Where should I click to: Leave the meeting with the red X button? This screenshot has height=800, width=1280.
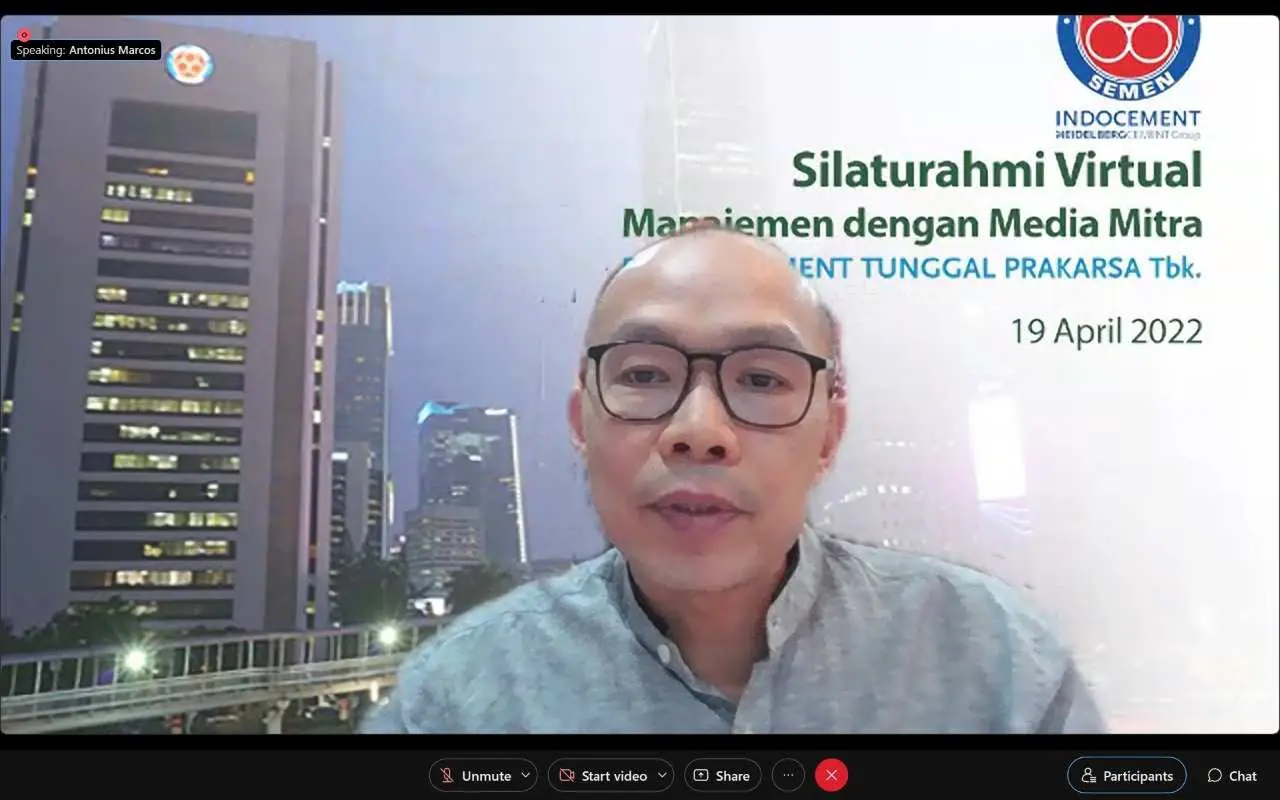pyautogui.click(x=831, y=775)
